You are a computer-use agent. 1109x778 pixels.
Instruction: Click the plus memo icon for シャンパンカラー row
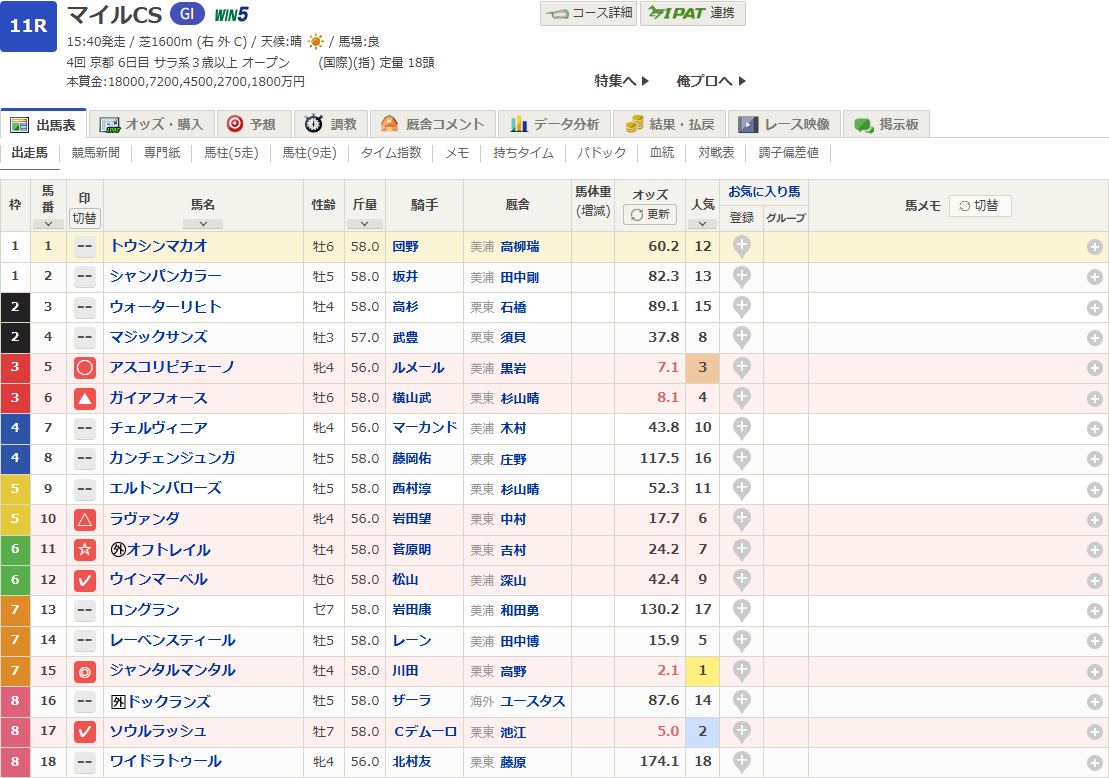point(1095,277)
